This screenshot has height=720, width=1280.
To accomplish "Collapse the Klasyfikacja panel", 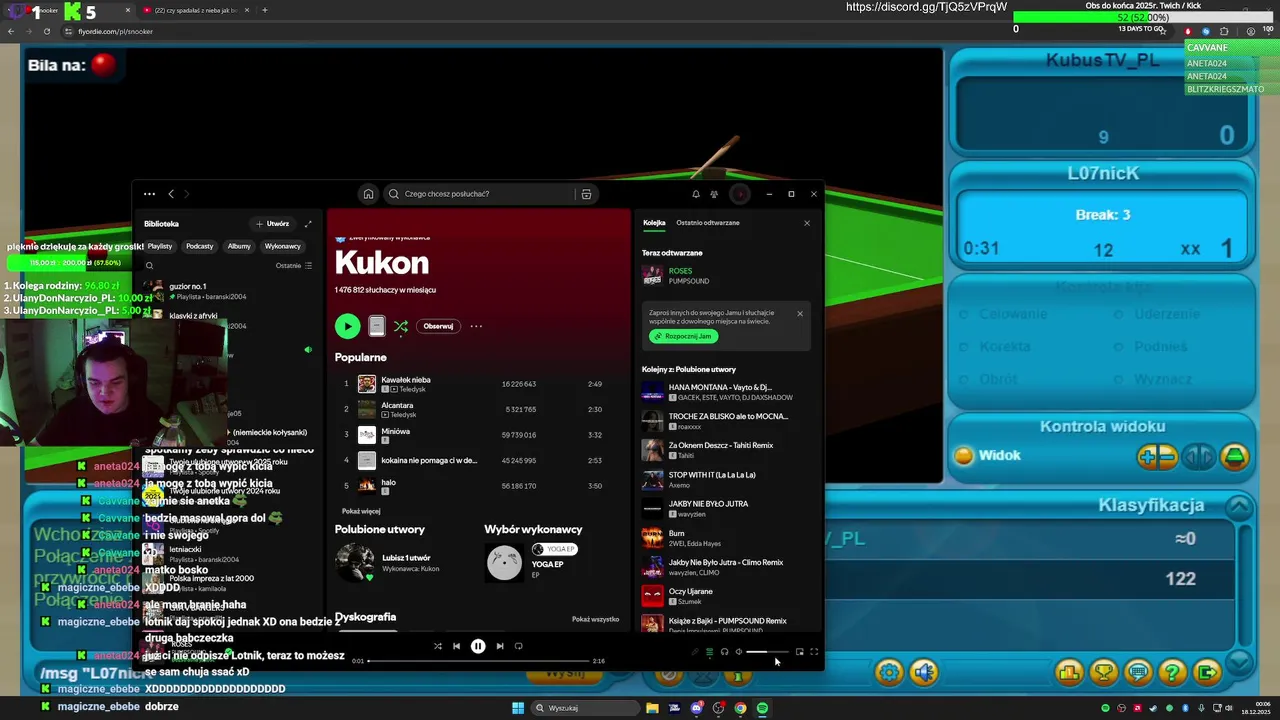I will pyautogui.click(x=1239, y=506).
